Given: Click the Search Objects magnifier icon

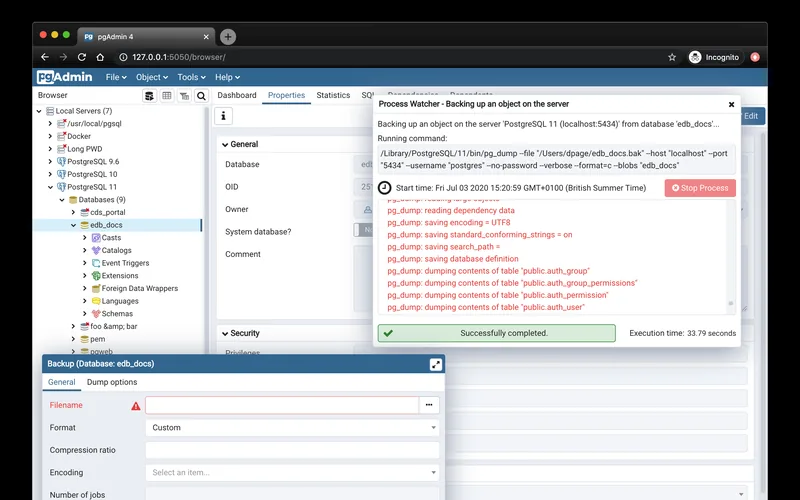Looking at the screenshot, I should pos(202,95).
